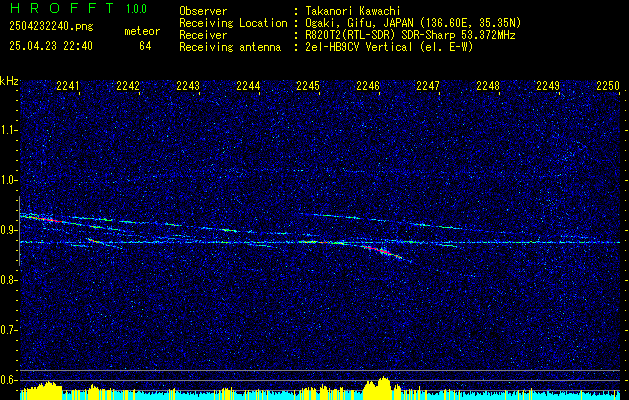Click the date stamp 25.04.23 22:40
The height and width of the screenshot is (400, 629).
(51, 46)
